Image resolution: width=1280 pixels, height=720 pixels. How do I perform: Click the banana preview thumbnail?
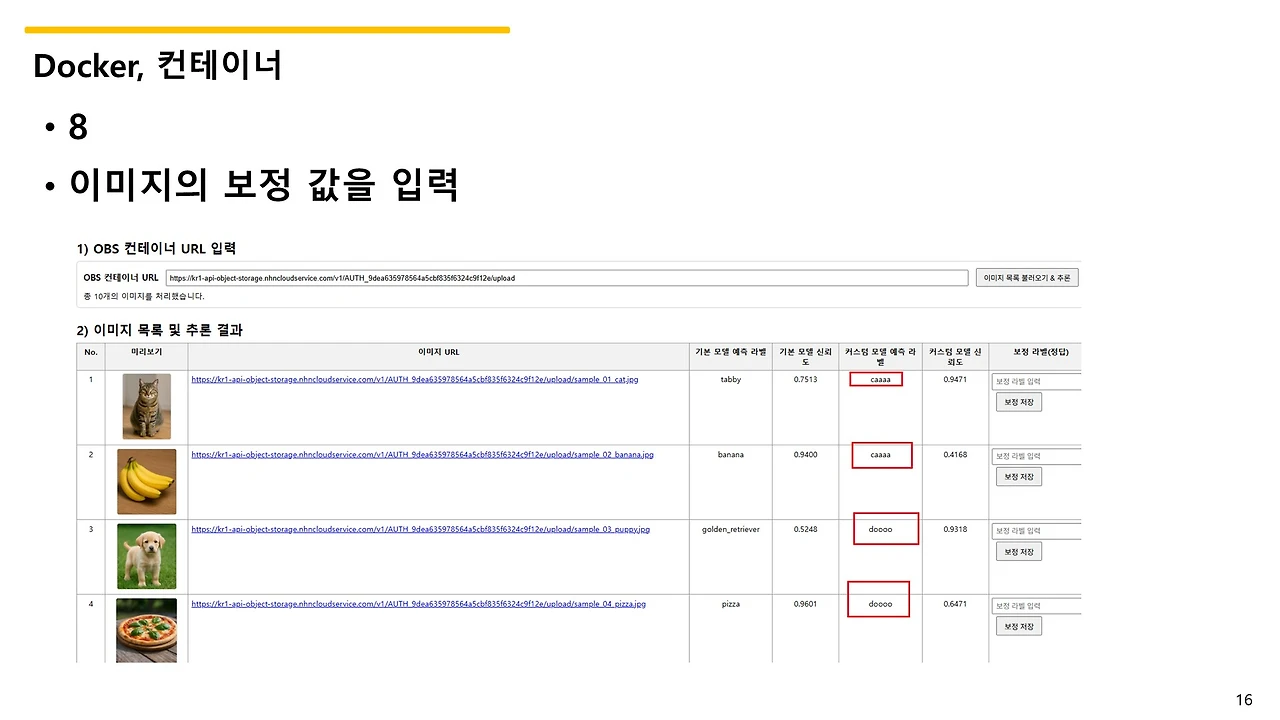click(x=146, y=482)
